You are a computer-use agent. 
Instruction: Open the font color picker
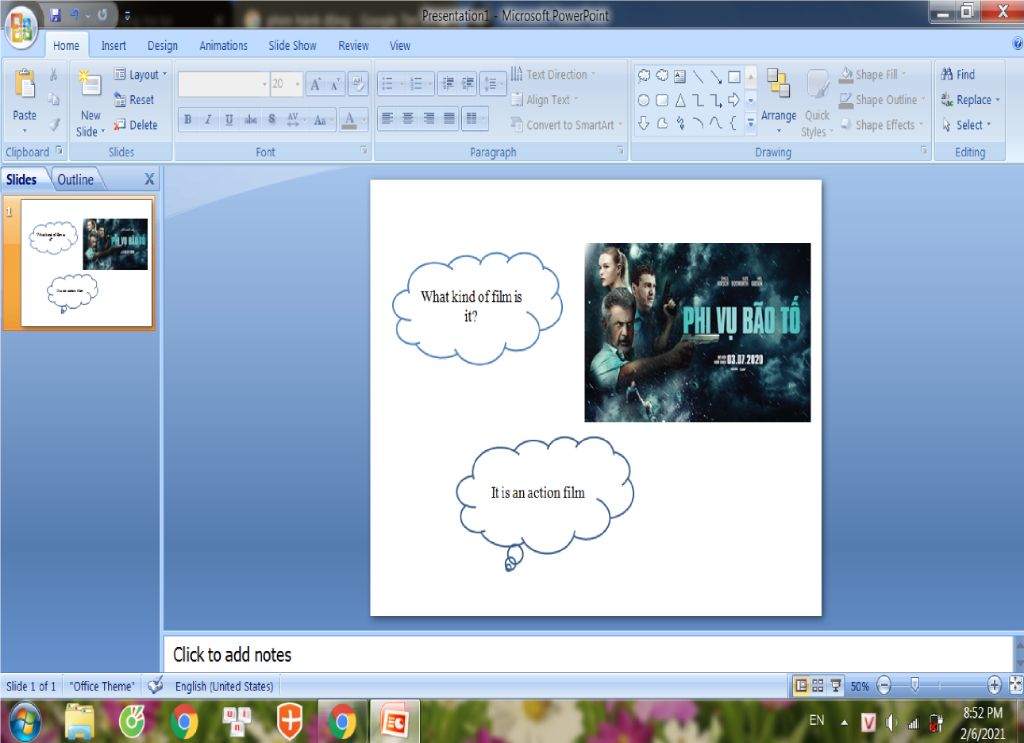[x=353, y=119]
